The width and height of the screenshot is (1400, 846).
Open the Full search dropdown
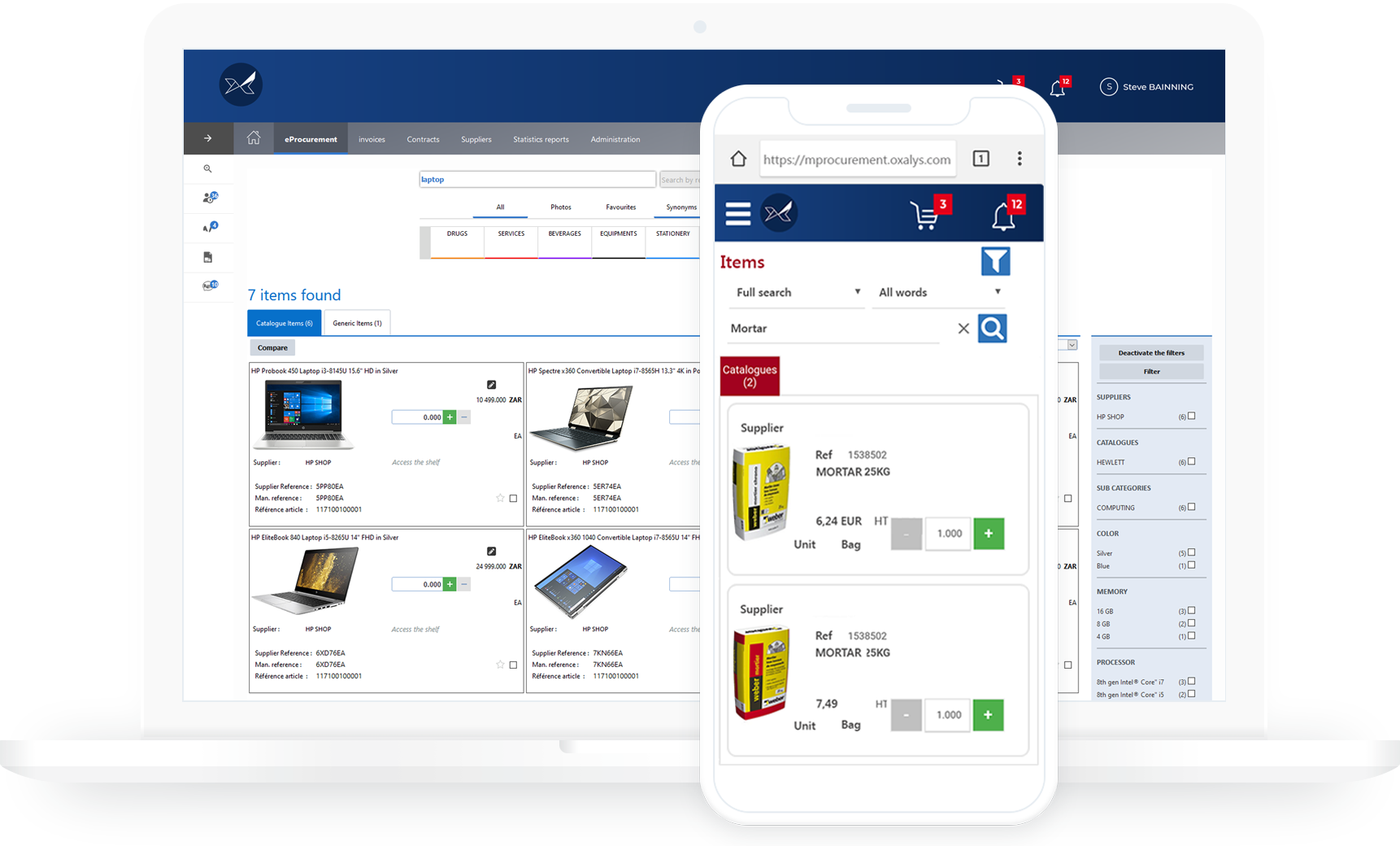click(x=798, y=293)
